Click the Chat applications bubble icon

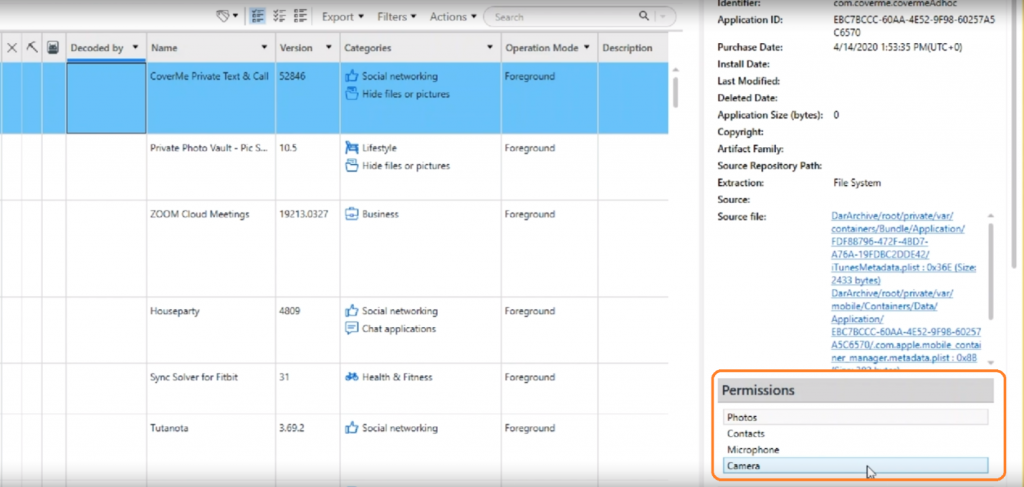click(352, 328)
